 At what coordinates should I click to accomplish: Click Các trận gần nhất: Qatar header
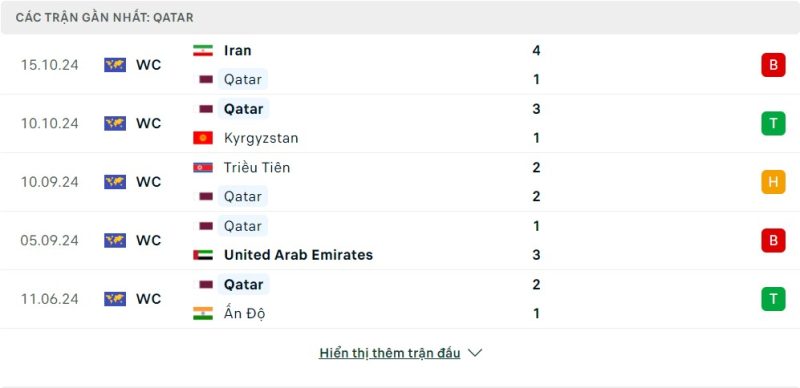pyautogui.click(x=105, y=17)
